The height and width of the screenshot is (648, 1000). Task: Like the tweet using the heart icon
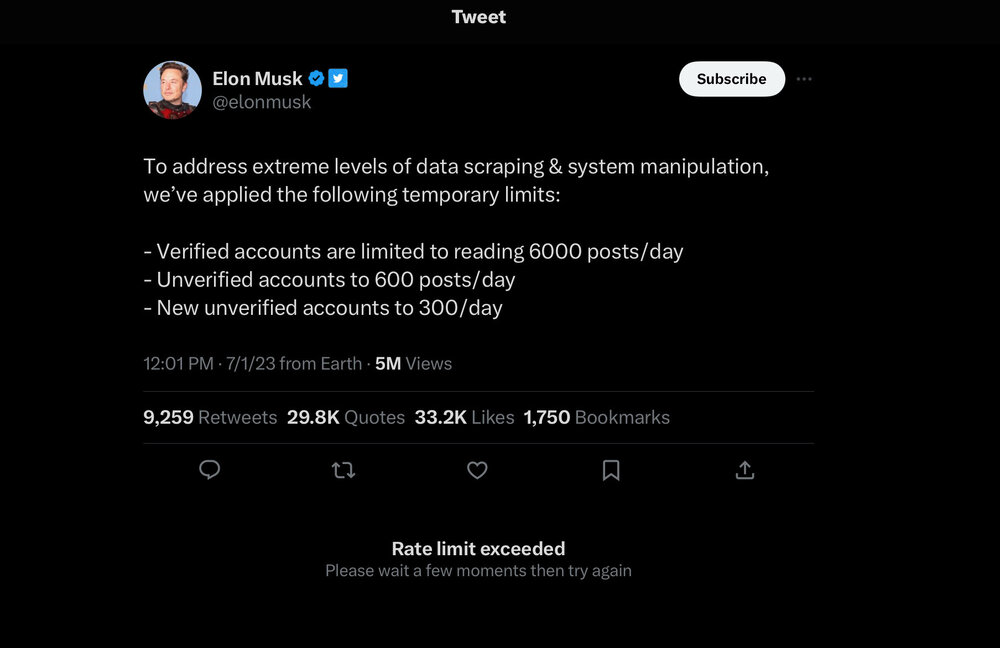(x=477, y=470)
